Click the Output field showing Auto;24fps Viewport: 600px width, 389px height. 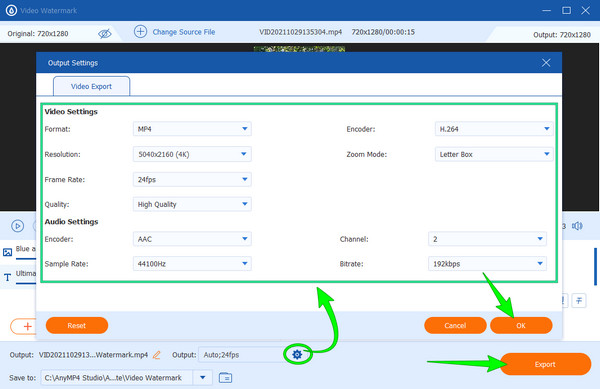click(241, 355)
